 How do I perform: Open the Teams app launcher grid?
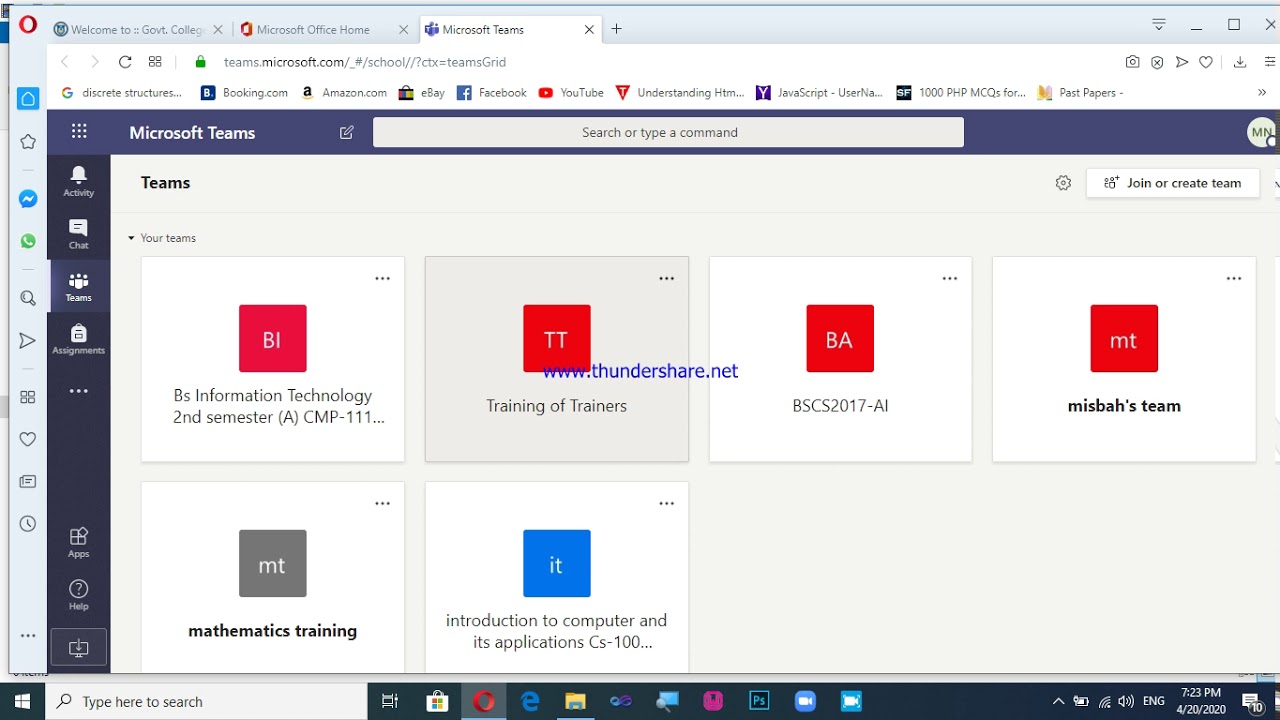coord(79,131)
